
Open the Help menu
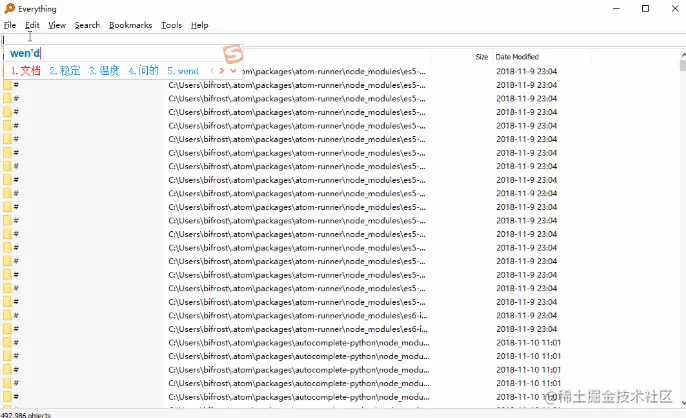(200, 25)
